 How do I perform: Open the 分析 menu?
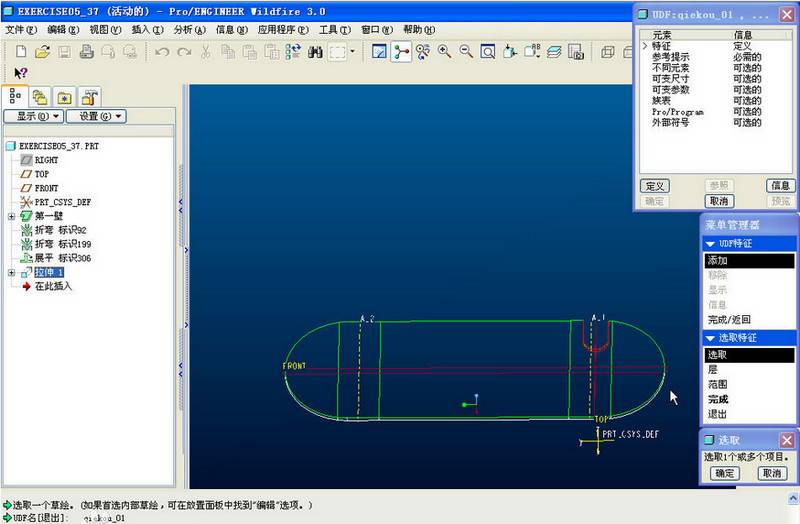click(x=188, y=30)
